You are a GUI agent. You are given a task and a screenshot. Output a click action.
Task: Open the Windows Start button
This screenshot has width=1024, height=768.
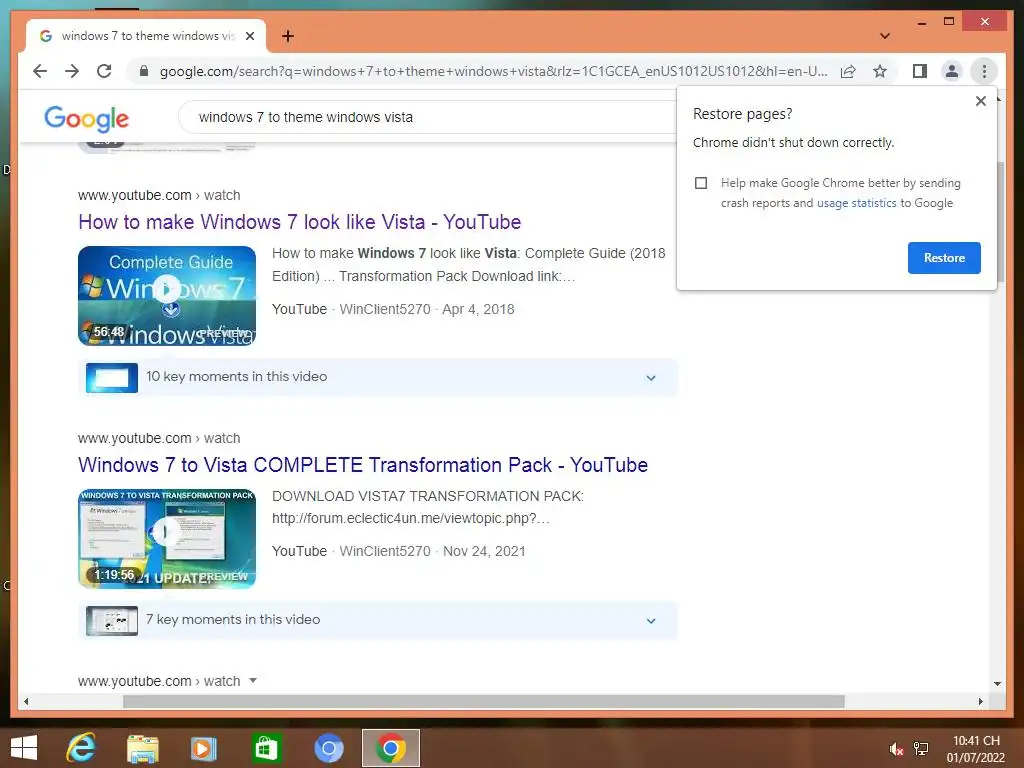[24, 748]
